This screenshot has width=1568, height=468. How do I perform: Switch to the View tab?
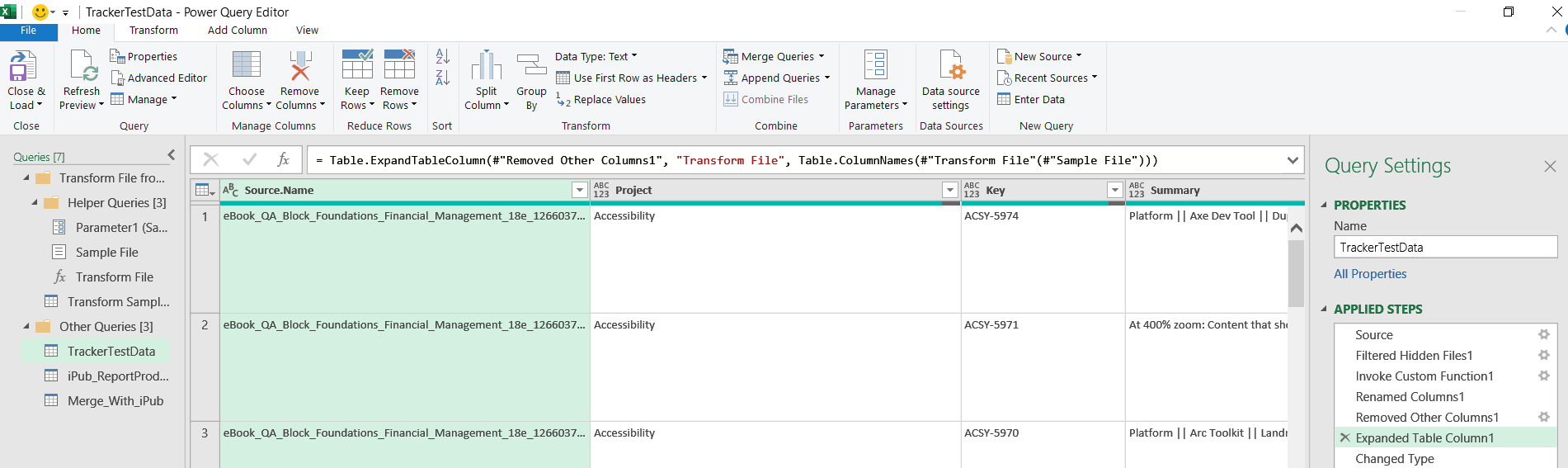307,31
